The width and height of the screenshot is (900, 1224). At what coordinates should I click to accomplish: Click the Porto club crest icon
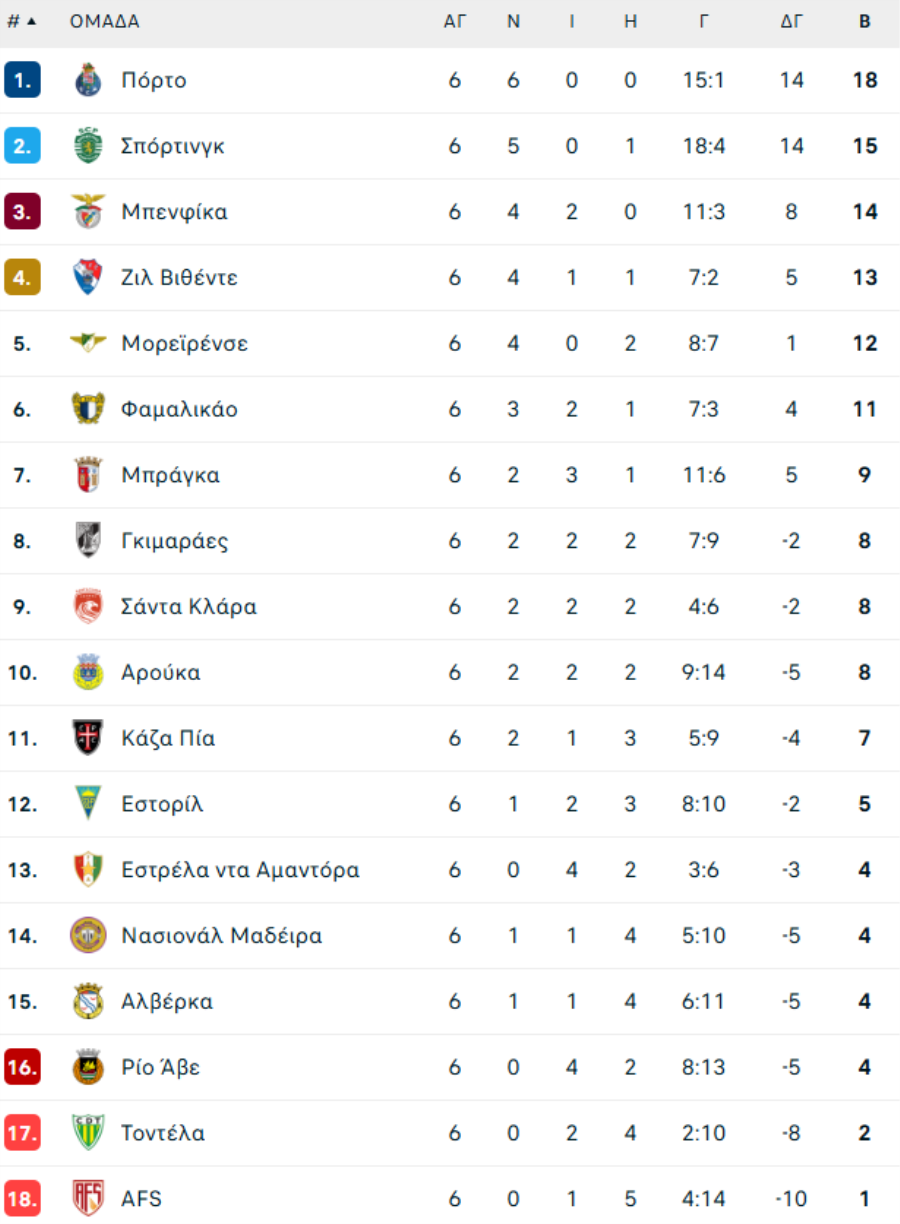coord(88,80)
